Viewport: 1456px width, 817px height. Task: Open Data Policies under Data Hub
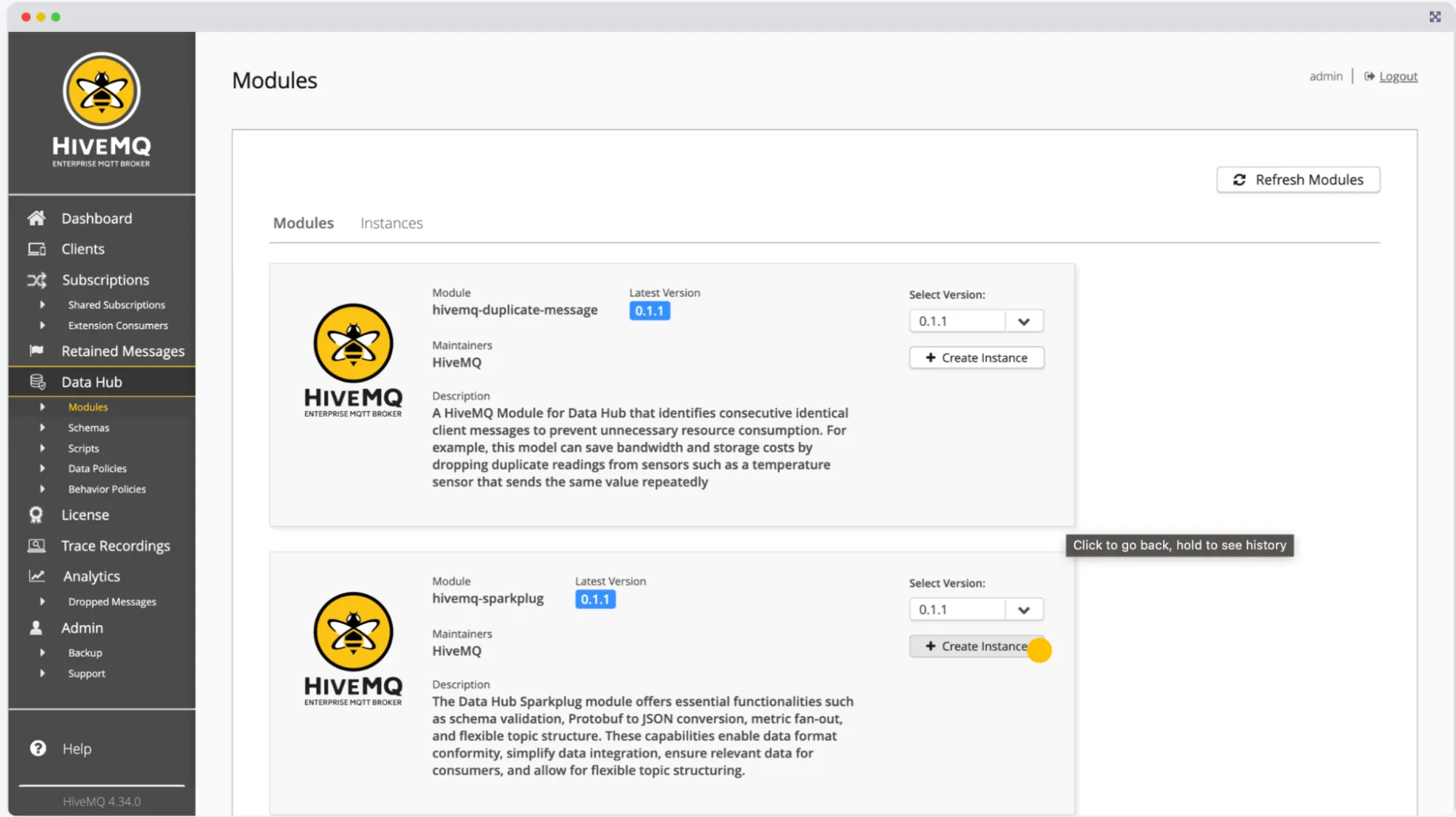tap(98, 468)
